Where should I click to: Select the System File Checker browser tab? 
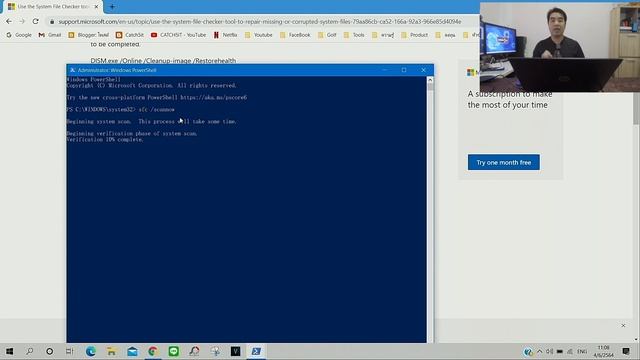click(52, 7)
